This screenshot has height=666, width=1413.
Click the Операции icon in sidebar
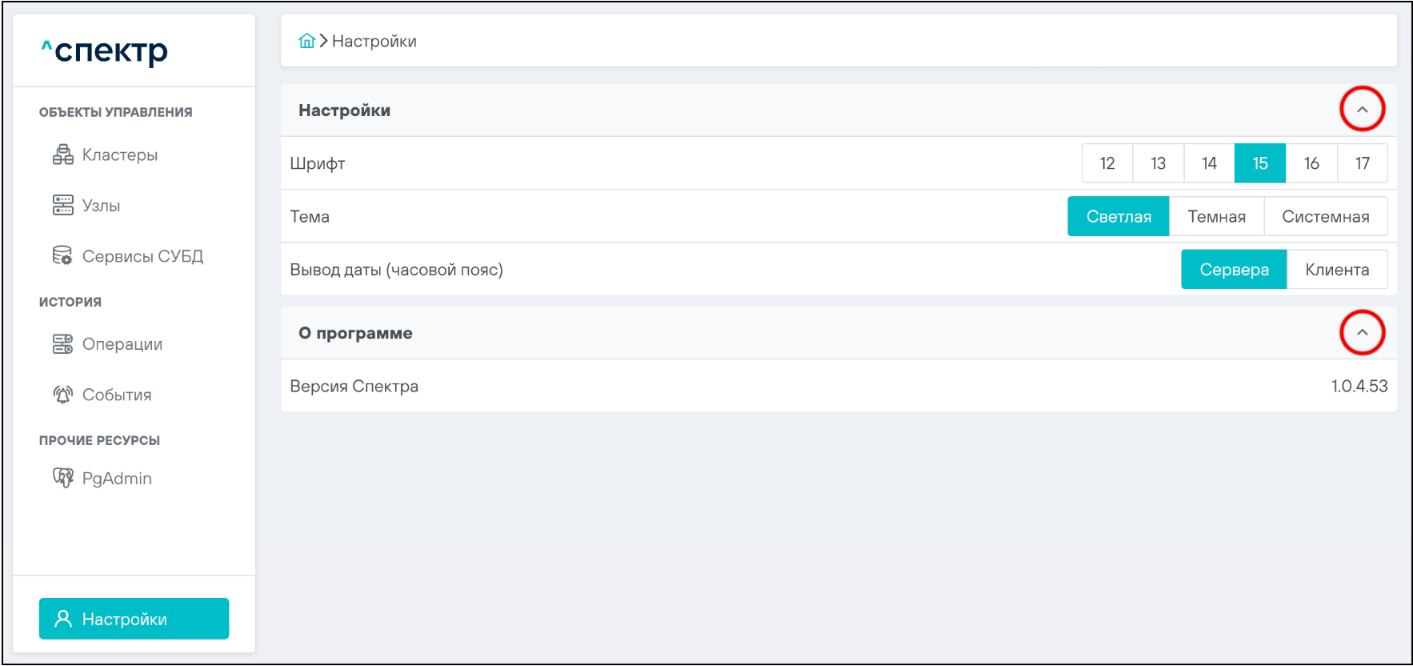[x=63, y=344]
